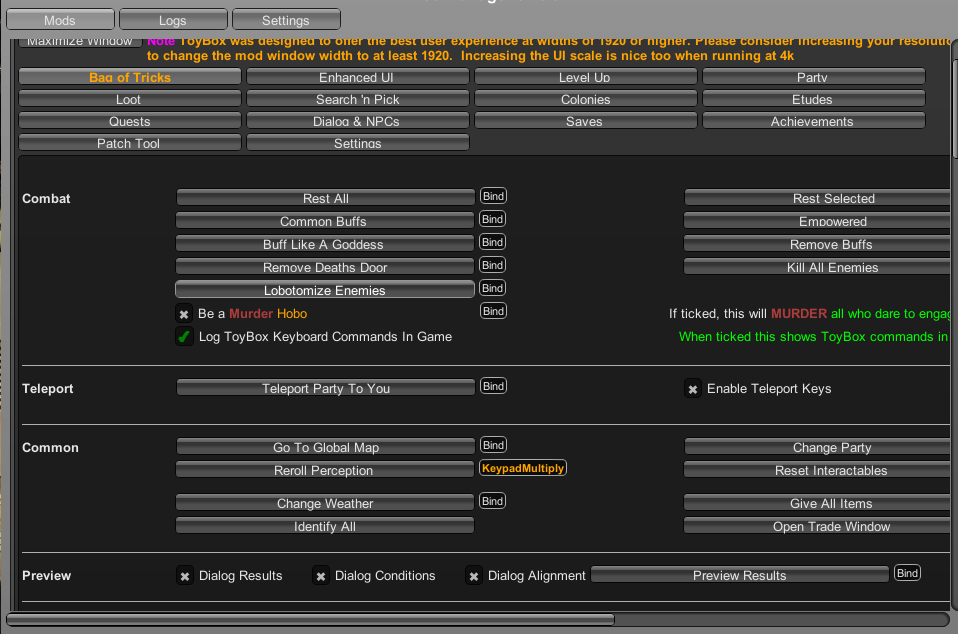Open the Dialog & NPCs tab
Image resolution: width=958 pixels, height=634 pixels.
(x=357, y=121)
